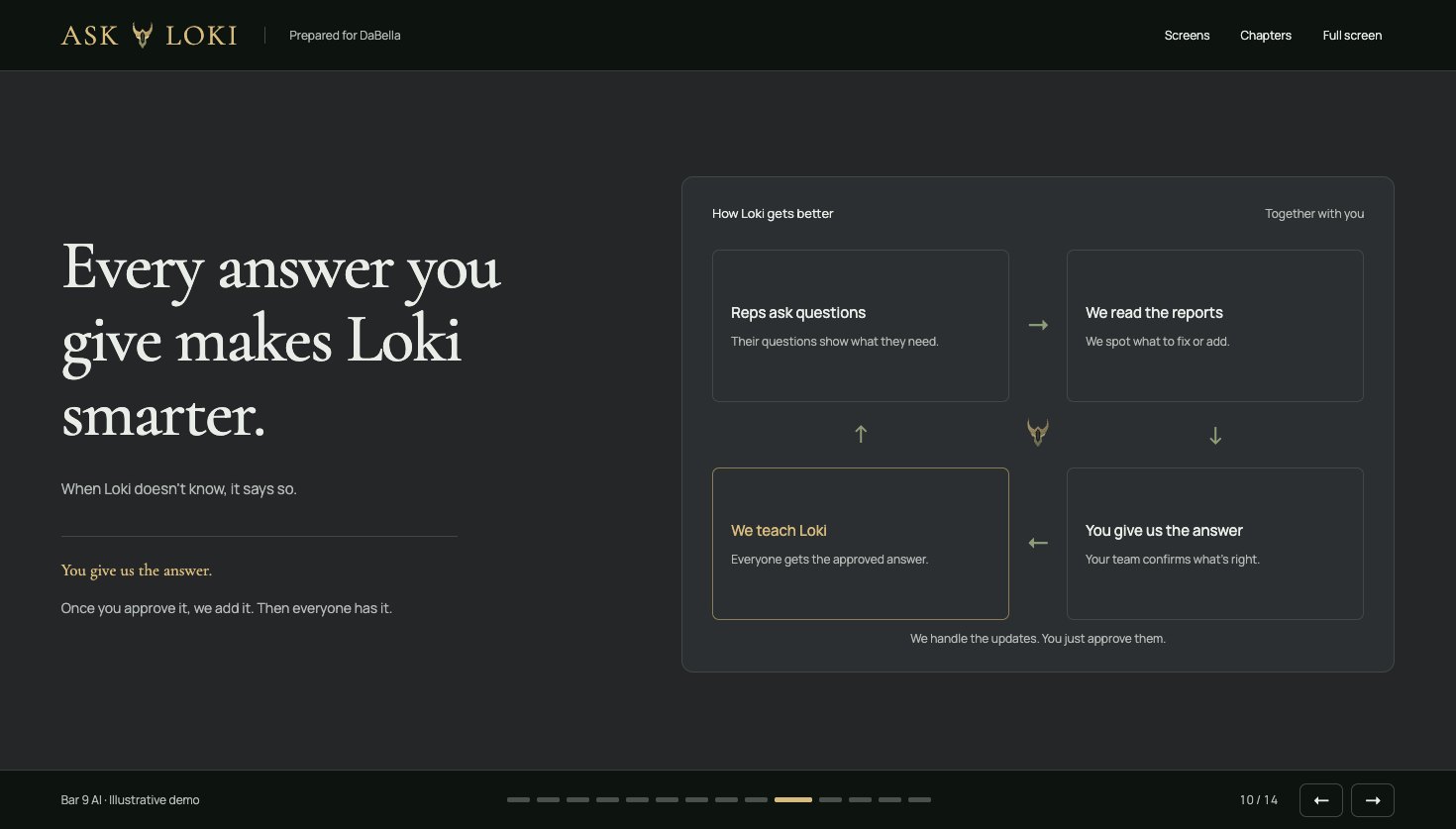1456x829 pixels.
Task: Click Everyone gets the approved answer text
Action: (x=830, y=560)
